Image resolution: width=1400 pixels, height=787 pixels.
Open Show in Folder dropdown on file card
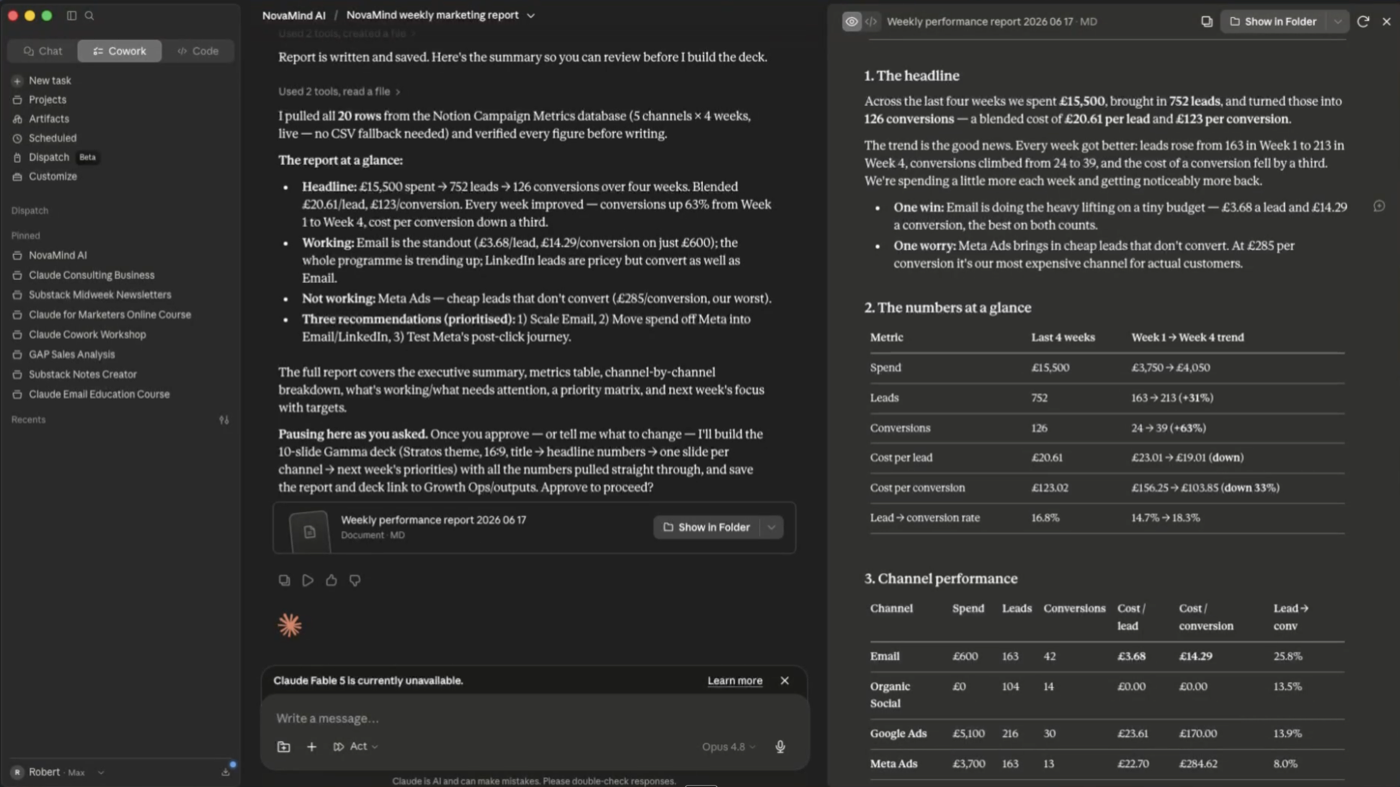771,527
